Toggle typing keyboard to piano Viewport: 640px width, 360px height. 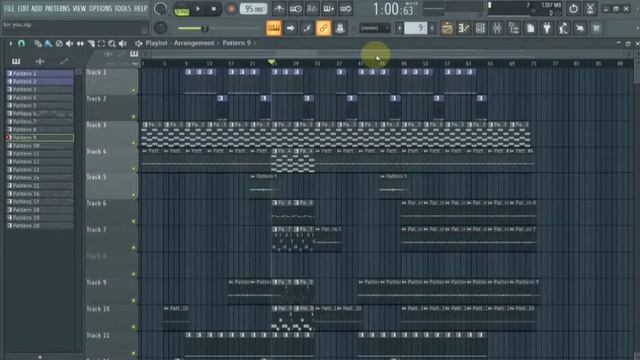273,28
